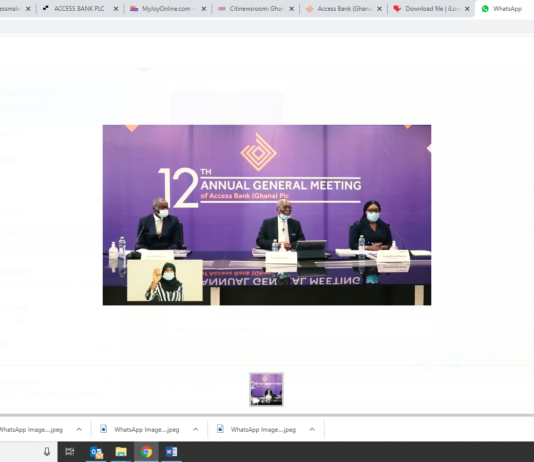The height and width of the screenshot is (462, 534).
Task: Expand options for the rightmost downloaded jpeg
Action: (x=312, y=429)
